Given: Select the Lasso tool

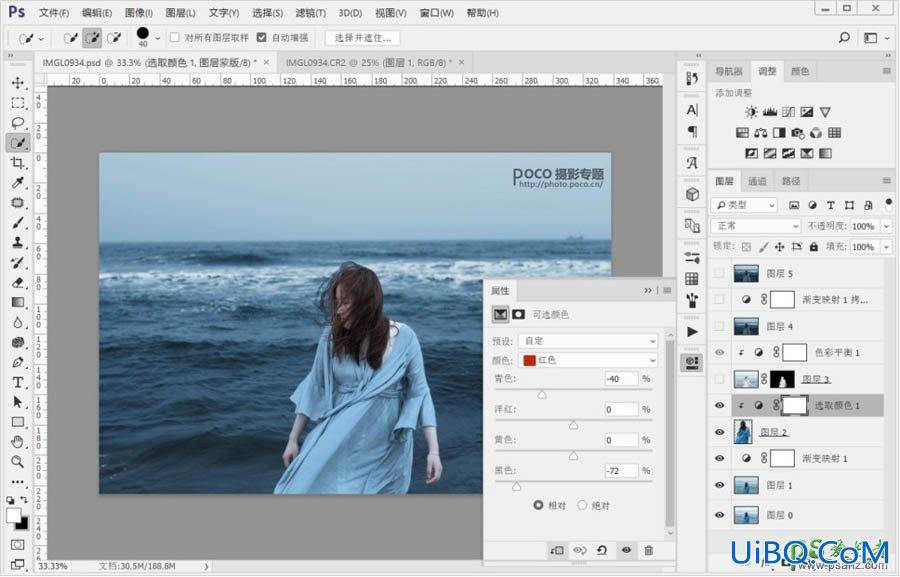Looking at the screenshot, I should [x=18, y=123].
